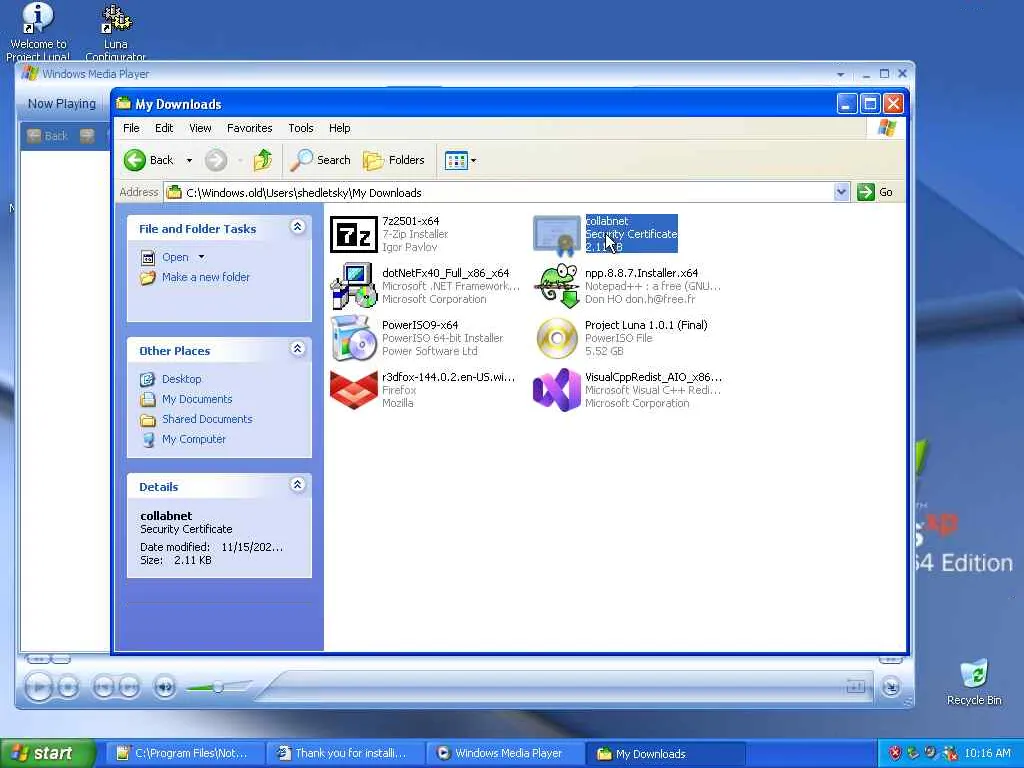Open the Views dropdown arrow
Viewport: 1024px width, 768px height.
pos(473,160)
